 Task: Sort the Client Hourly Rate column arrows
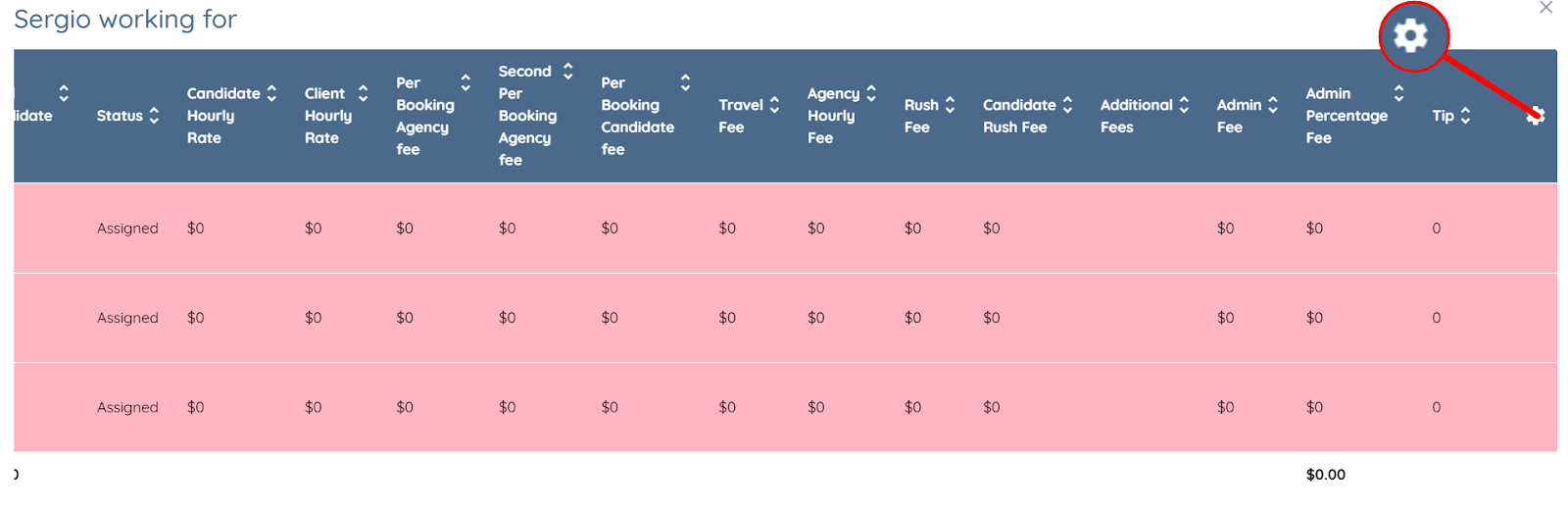[363, 93]
